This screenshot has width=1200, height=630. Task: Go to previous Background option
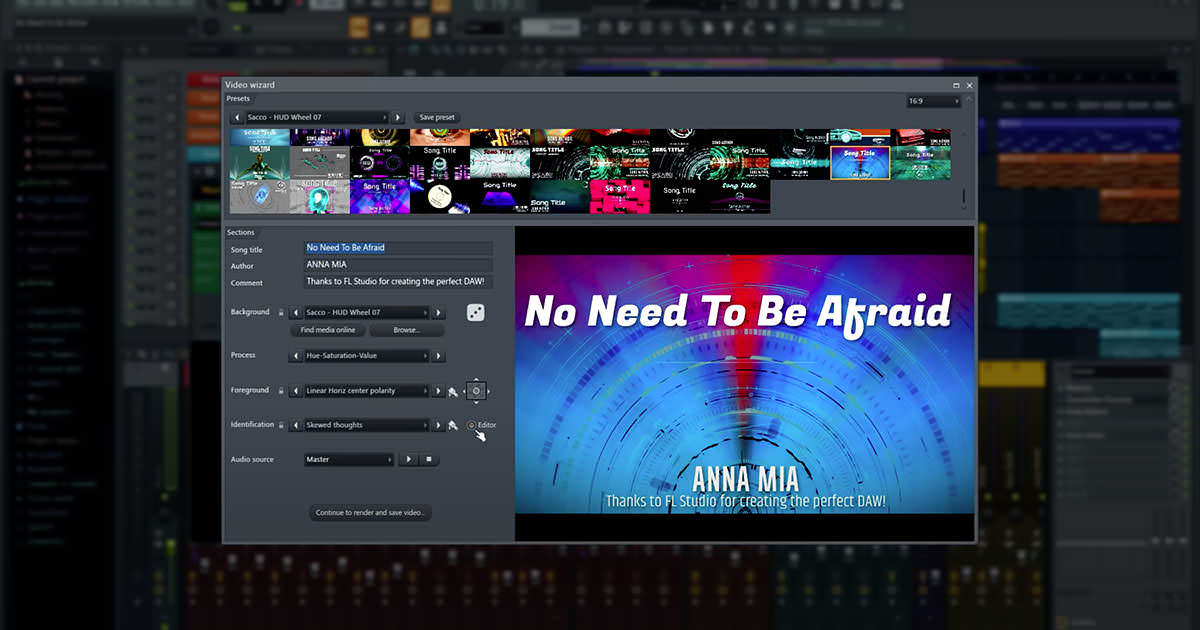[296, 312]
